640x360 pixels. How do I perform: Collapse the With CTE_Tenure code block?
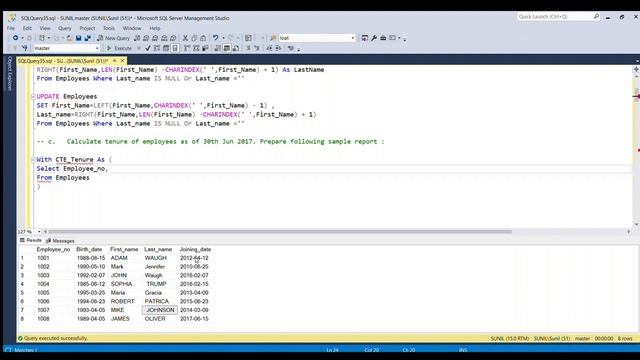33,160
